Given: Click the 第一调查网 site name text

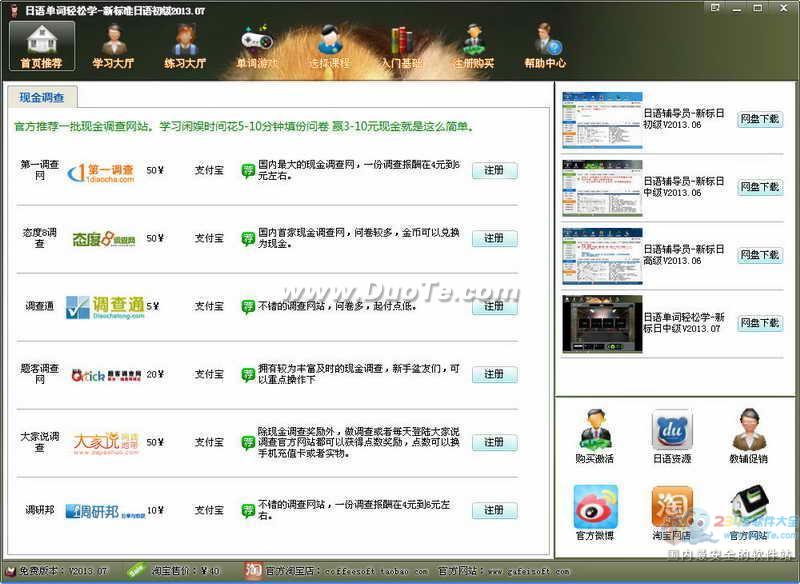Looking at the screenshot, I should click(40, 170).
